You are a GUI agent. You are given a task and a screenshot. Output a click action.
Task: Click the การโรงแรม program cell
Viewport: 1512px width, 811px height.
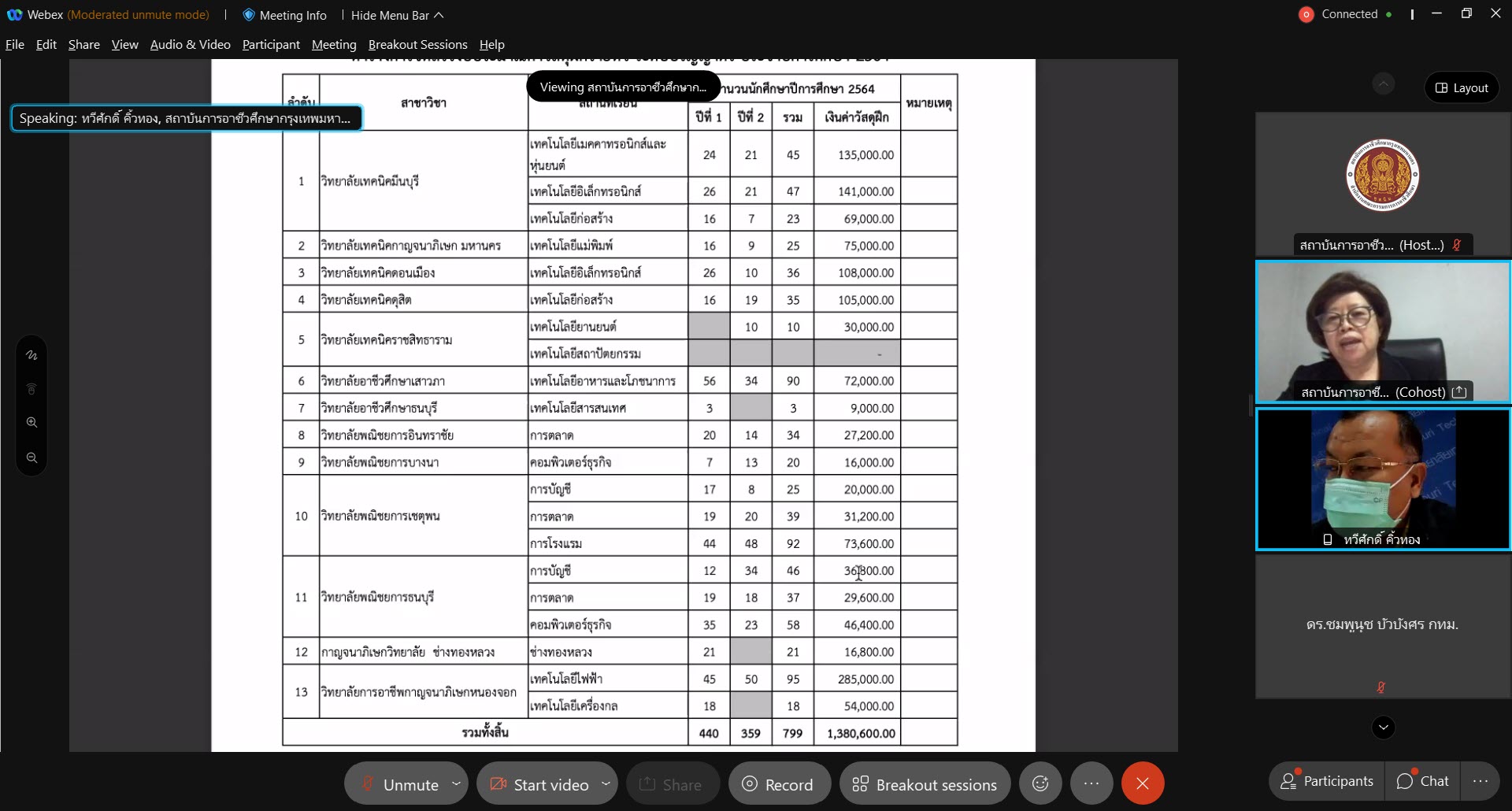click(608, 543)
